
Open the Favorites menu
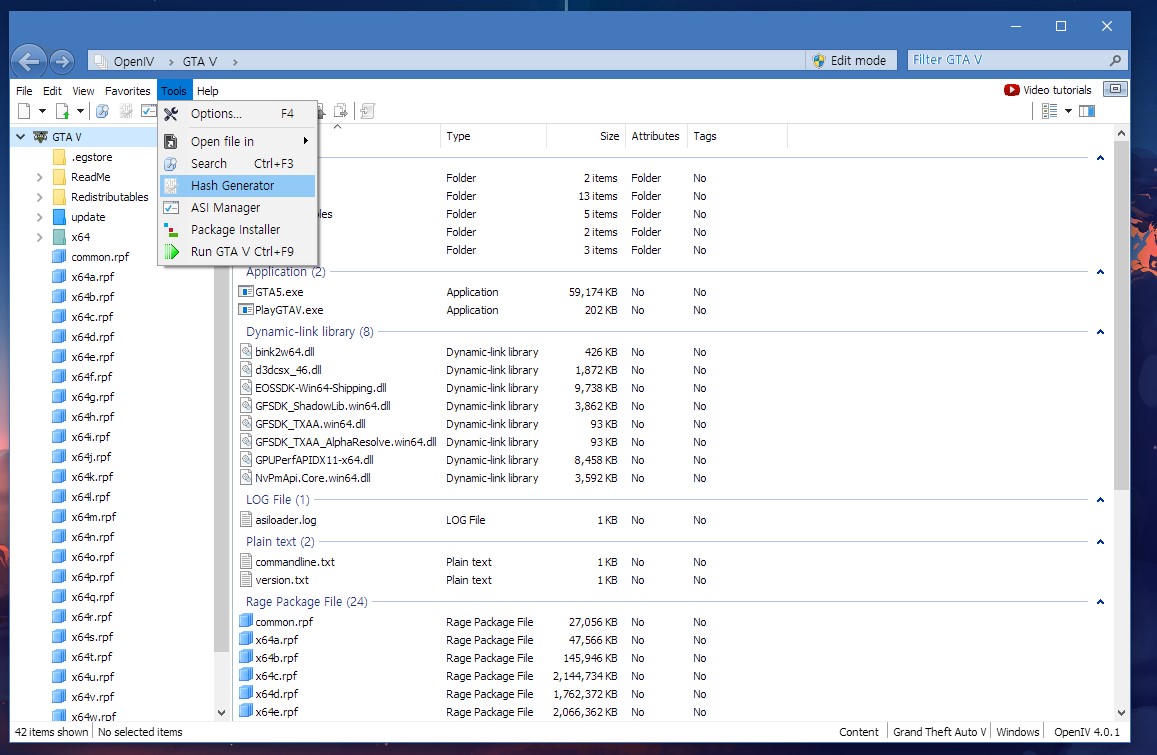(128, 91)
